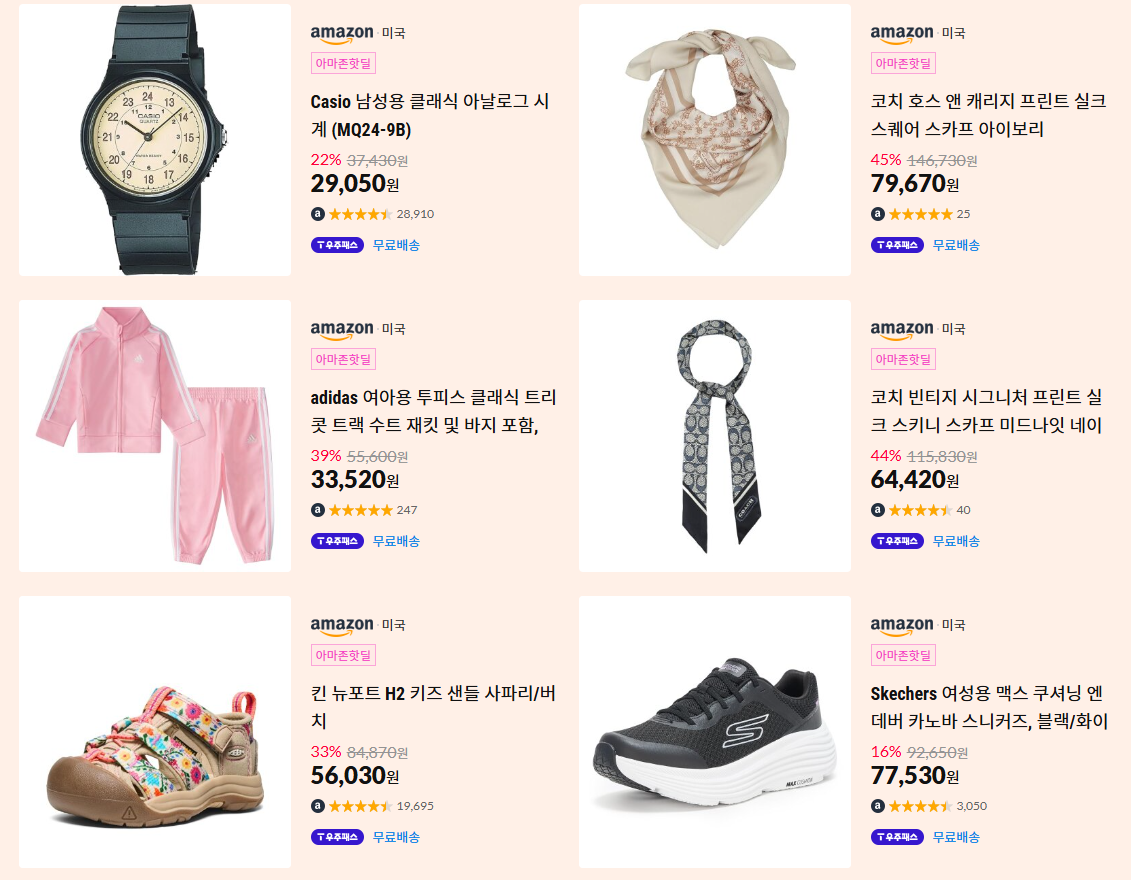View the pink adidas tracksuit thumbnail
Screen dimensions: 1131x880
pos(154,436)
